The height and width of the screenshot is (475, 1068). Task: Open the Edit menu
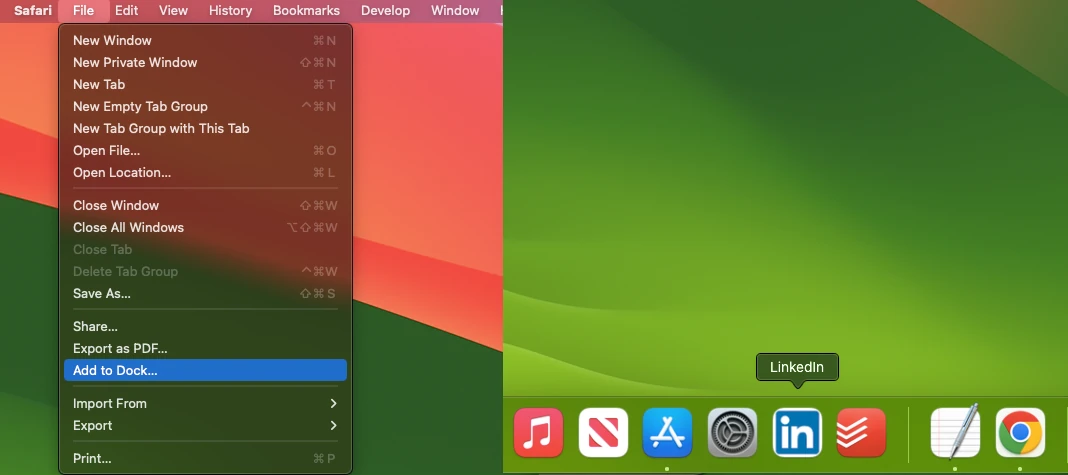point(126,11)
